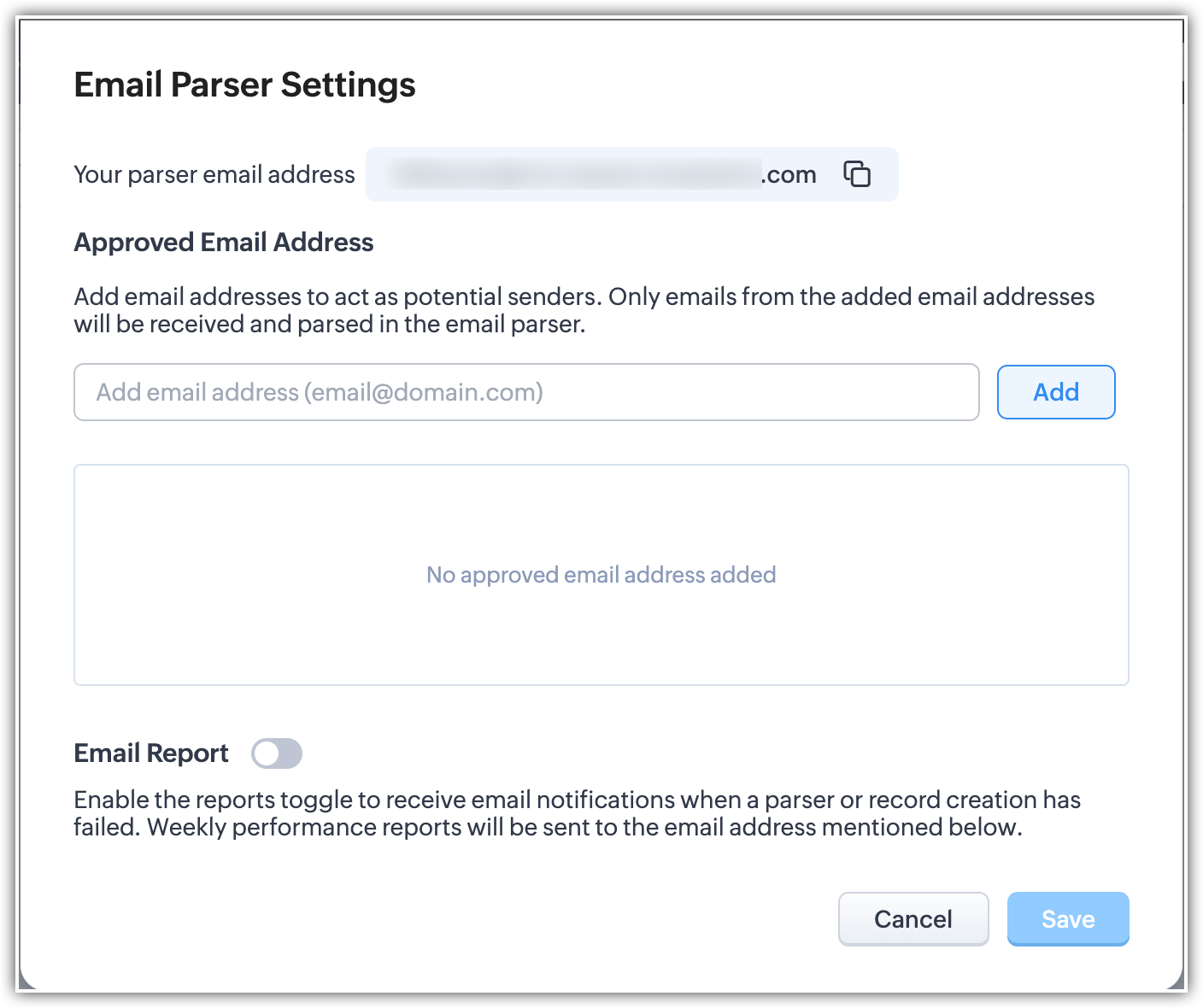The height and width of the screenshot is (1008, 1203).
Task: Cancel the Email Parser Settings dialog
Action: (913, 919)
